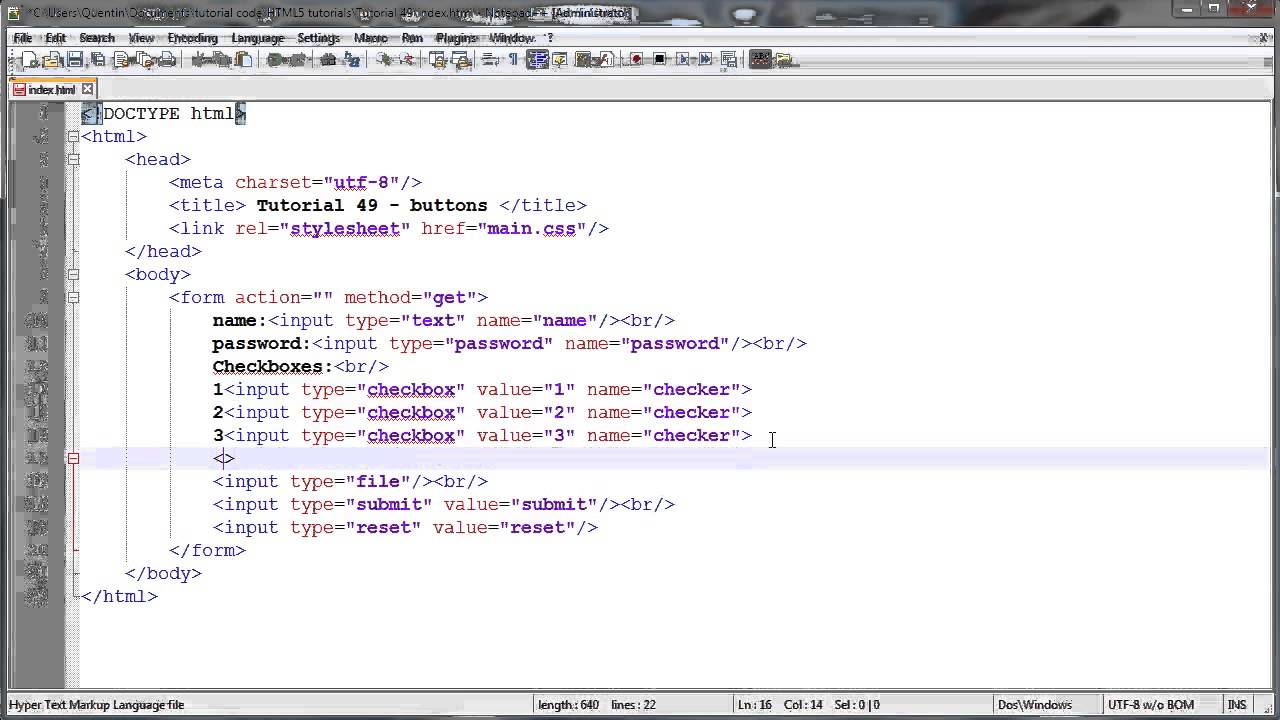Redo the edit from the toolbar
Screen dimensions: 1280x720
[297, 60]
